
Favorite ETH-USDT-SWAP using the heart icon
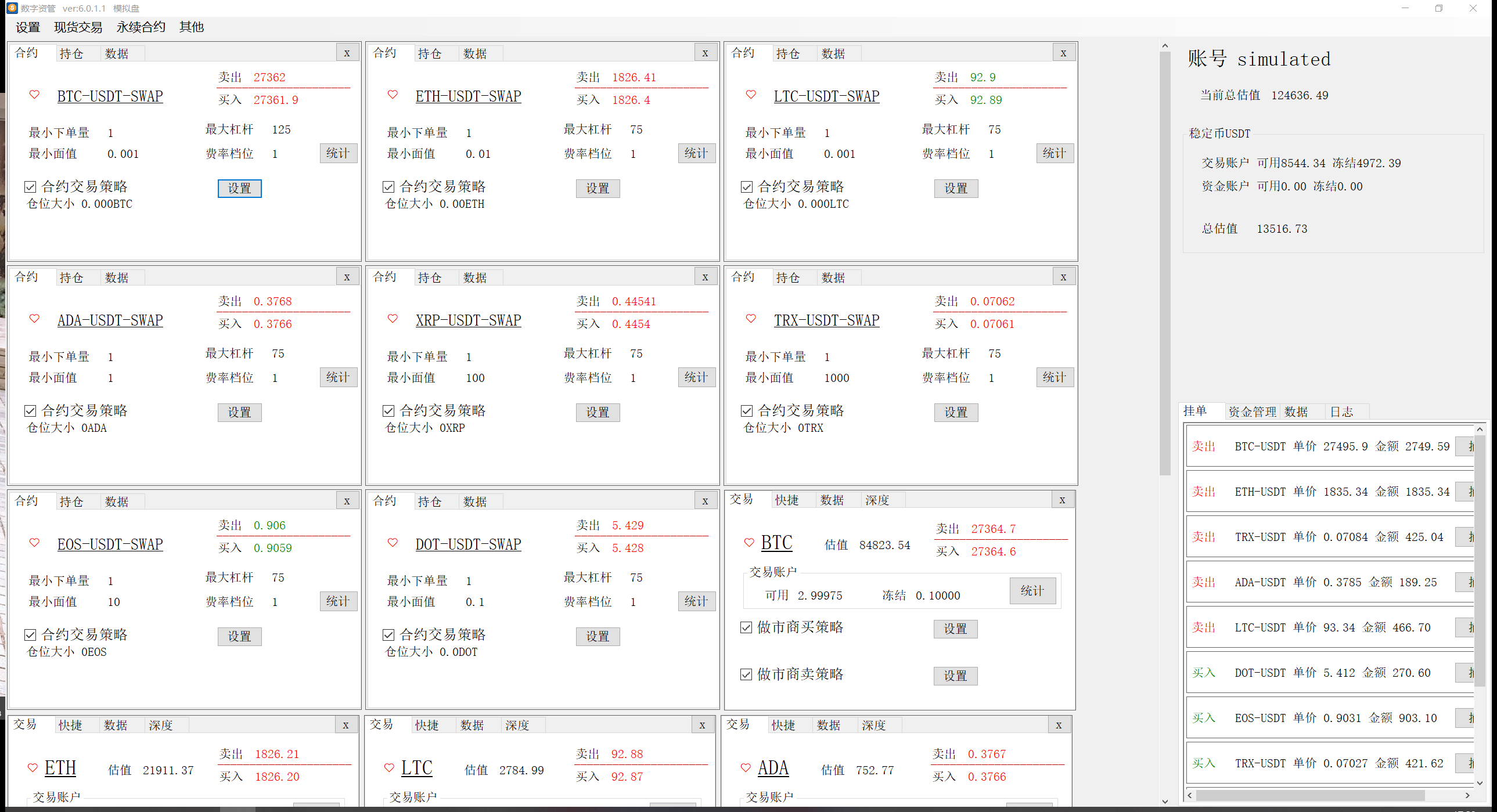pos(393,95)
